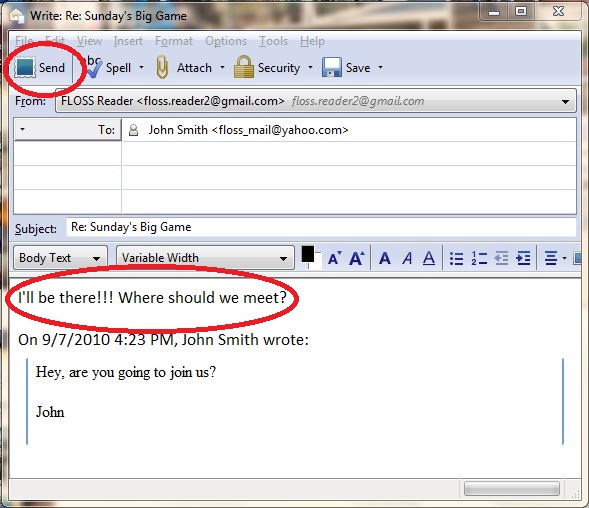The width and height of the screenshot is (589, 508).
Task: Open the Attach dropdown arrow
Action: tap(222, 68)
